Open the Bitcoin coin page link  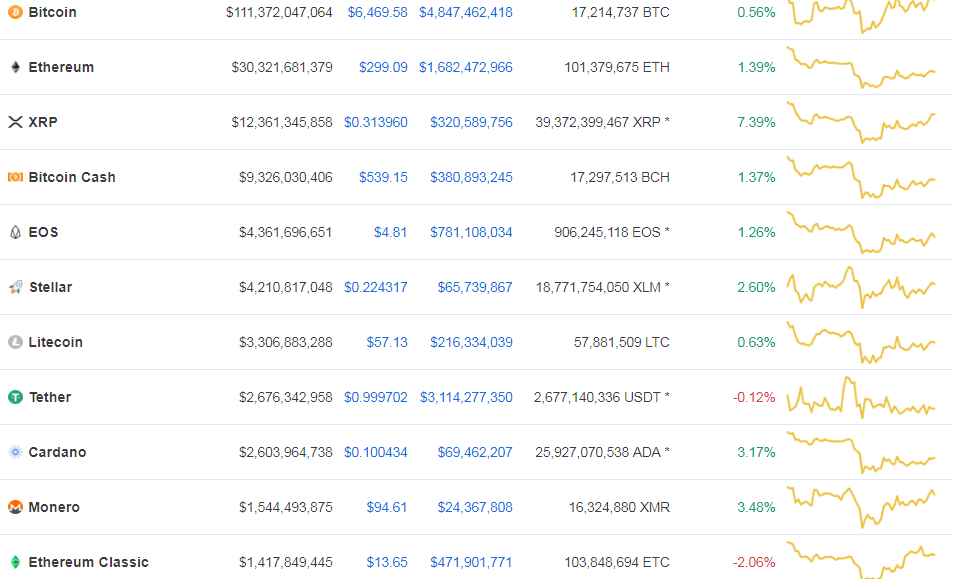[x=52, y=12]
